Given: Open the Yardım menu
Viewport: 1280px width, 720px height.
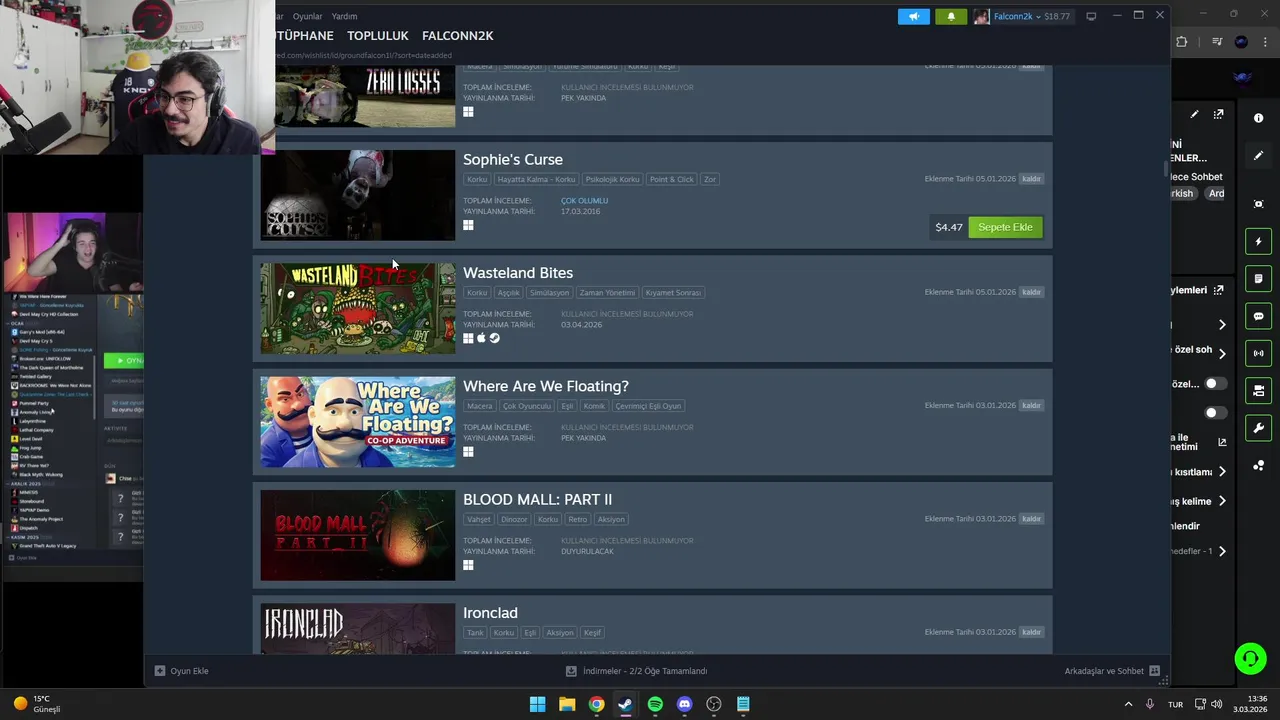Looking at the screenshot, I should (x=344, y=16).
